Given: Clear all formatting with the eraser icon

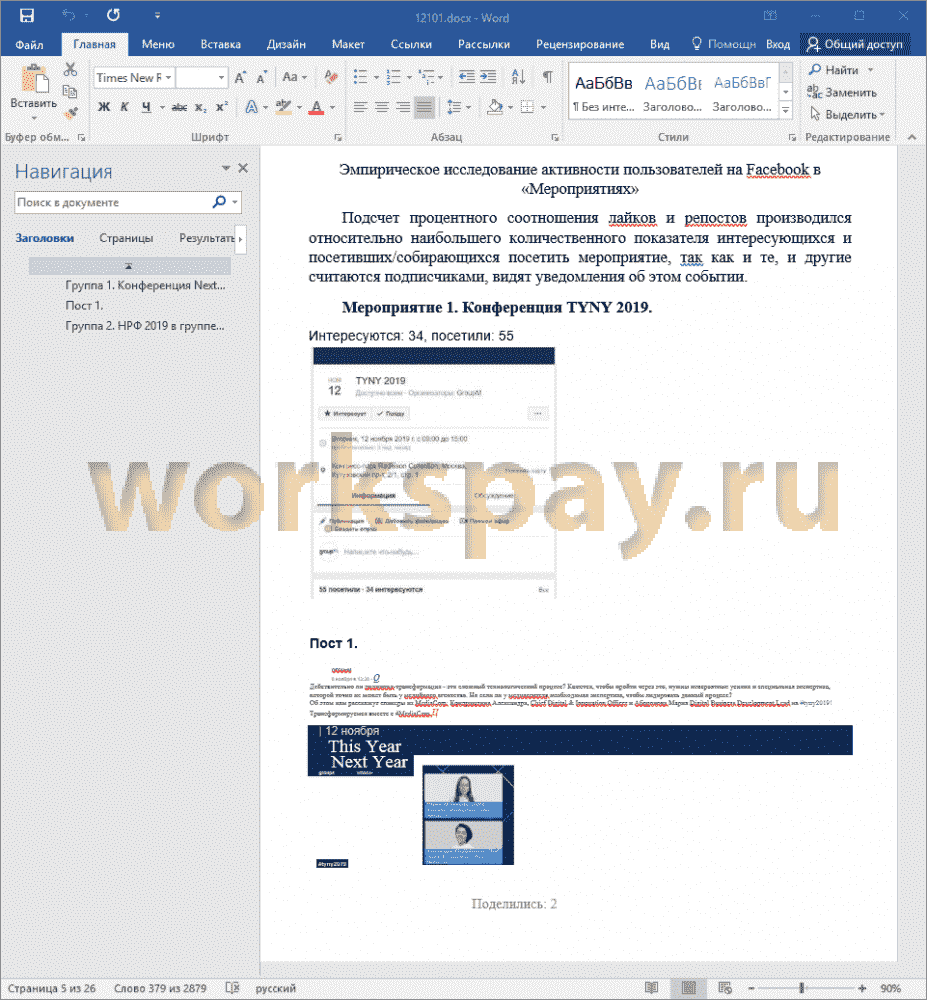Looking at the screenshot, I should (x=330, y=78).
